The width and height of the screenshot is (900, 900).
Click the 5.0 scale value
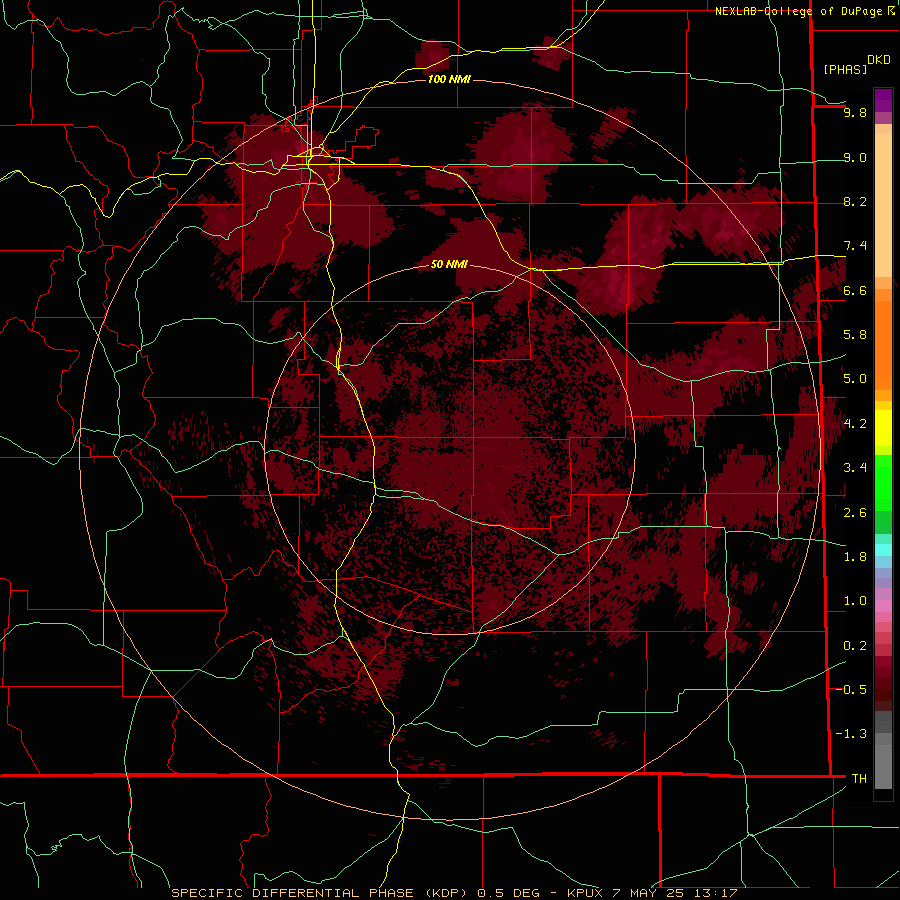click(855, 379)
